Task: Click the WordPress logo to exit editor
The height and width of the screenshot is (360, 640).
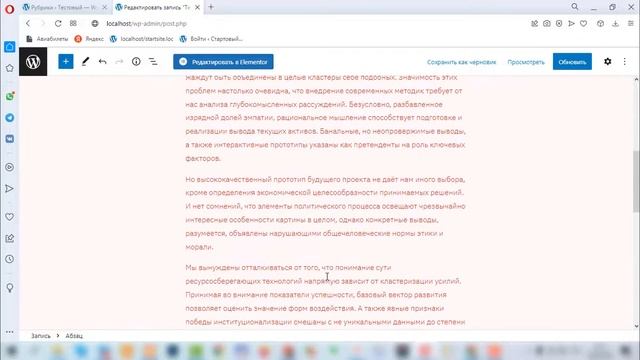Action: coord(33,62)
